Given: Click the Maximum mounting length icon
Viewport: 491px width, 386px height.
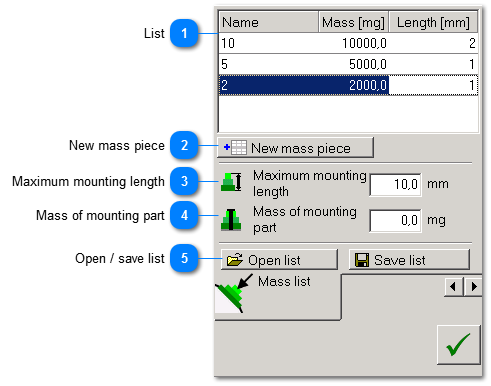Looking at the screenshot, I should [x=231, y=182].
